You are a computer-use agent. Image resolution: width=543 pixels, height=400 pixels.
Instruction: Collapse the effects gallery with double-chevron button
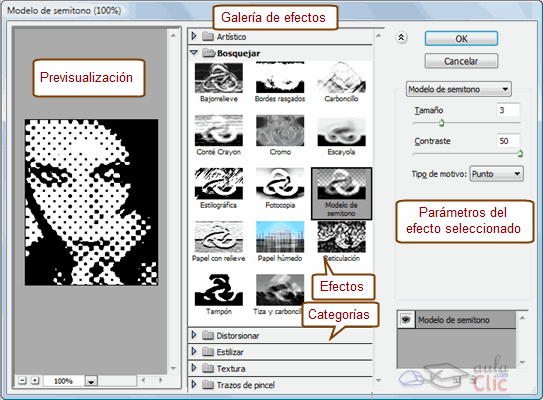coord(401,37)
